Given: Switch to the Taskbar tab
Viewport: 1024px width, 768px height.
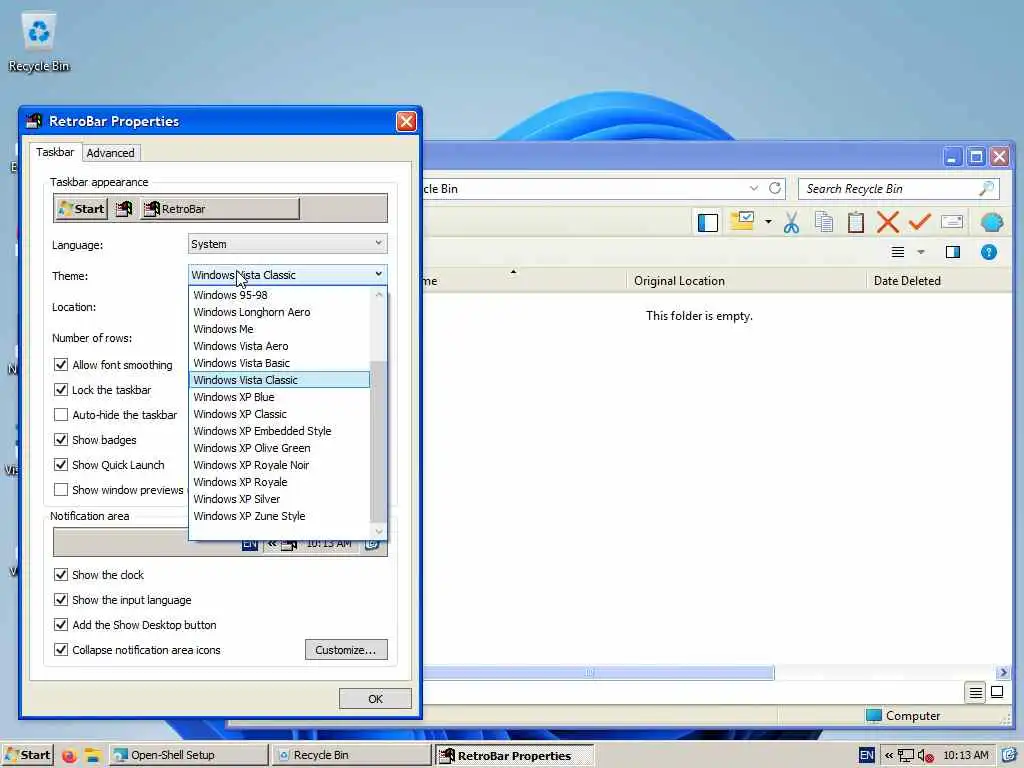Looking at the screenshot, I should click(x=55, y=152).
